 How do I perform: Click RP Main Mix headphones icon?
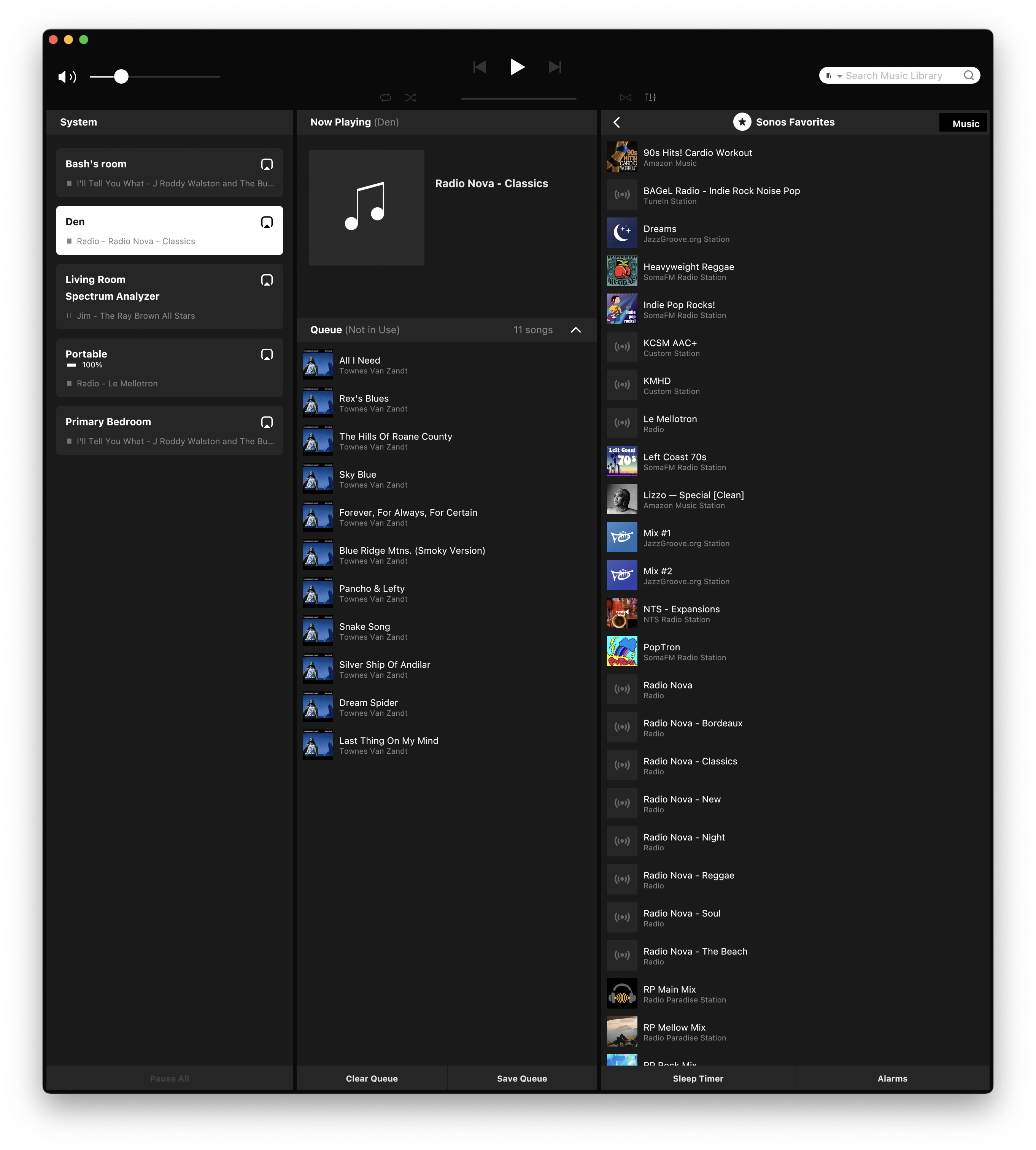pyautogui.click(x=621, y=994)
